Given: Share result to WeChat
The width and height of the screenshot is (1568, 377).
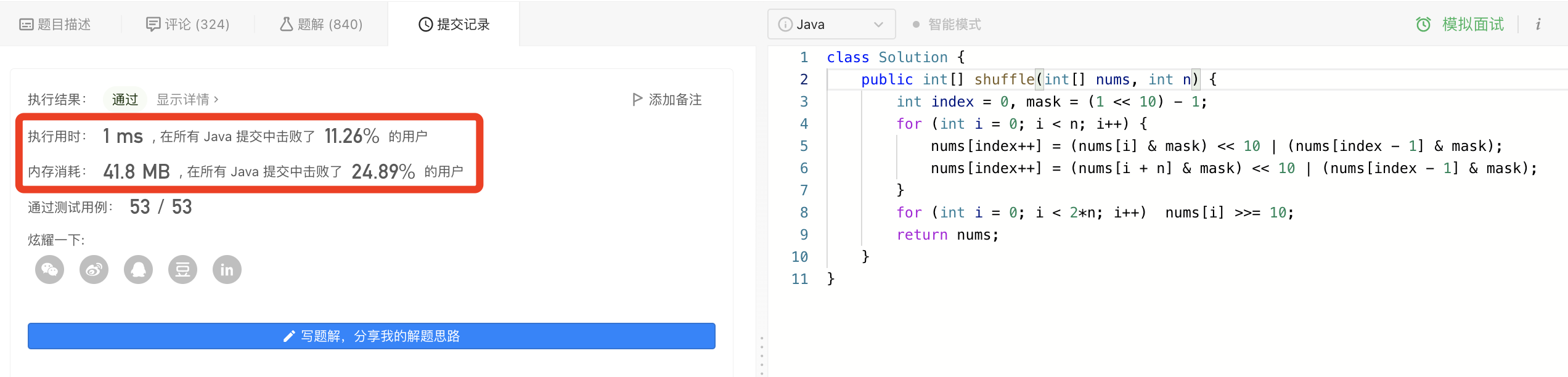Looking at the screenshot, I should 49,270.
